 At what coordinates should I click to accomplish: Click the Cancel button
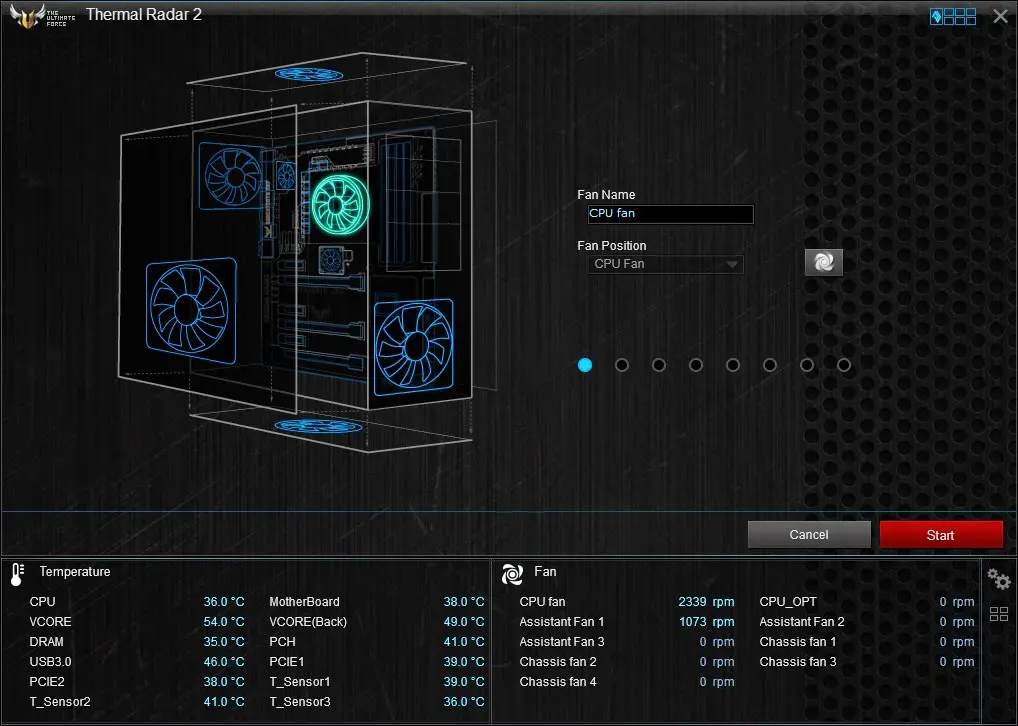tap(809, 534)
